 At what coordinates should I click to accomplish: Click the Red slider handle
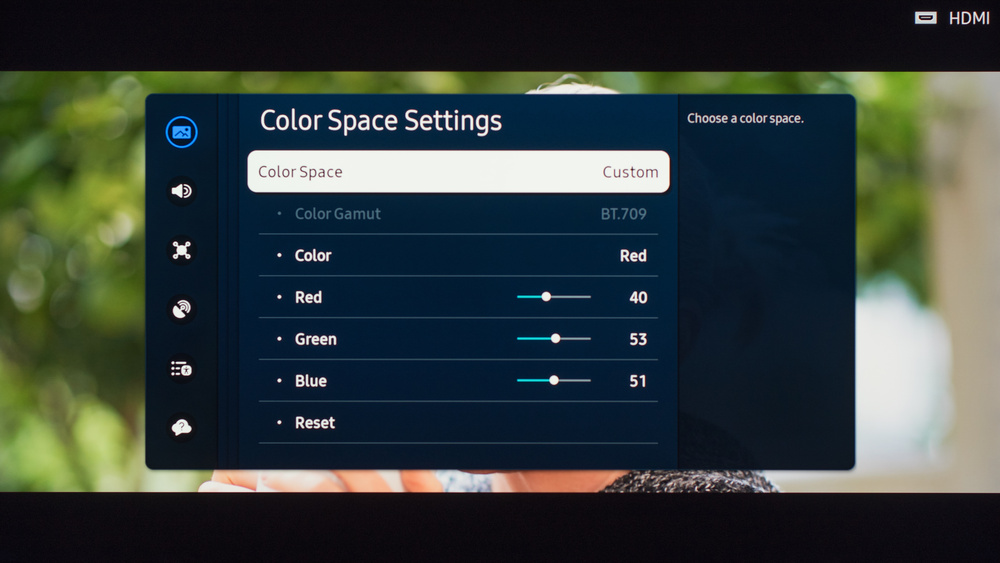(x=546, y=297)
